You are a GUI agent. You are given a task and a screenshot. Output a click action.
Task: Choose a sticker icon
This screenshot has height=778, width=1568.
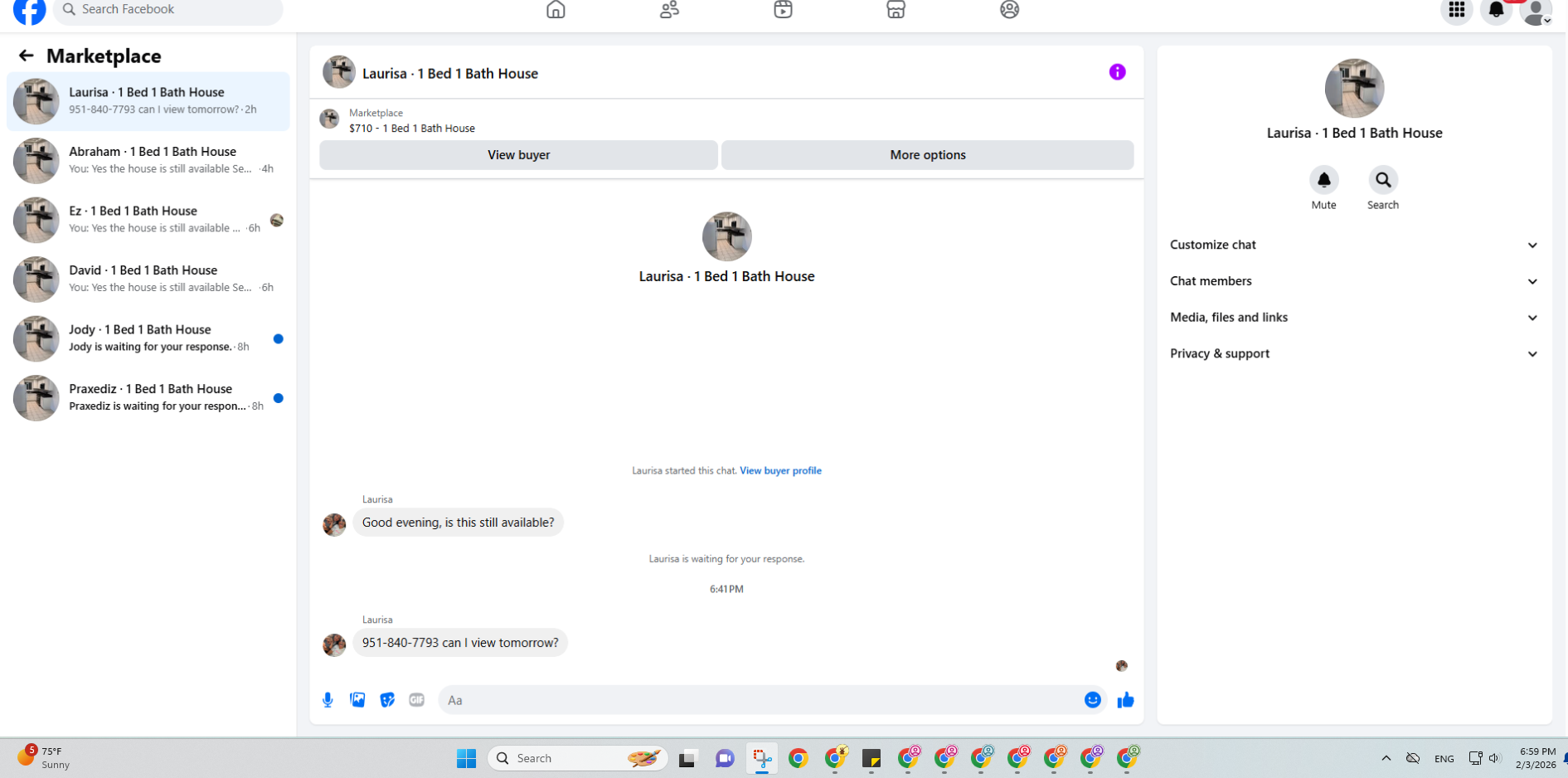tap(387, 700)
